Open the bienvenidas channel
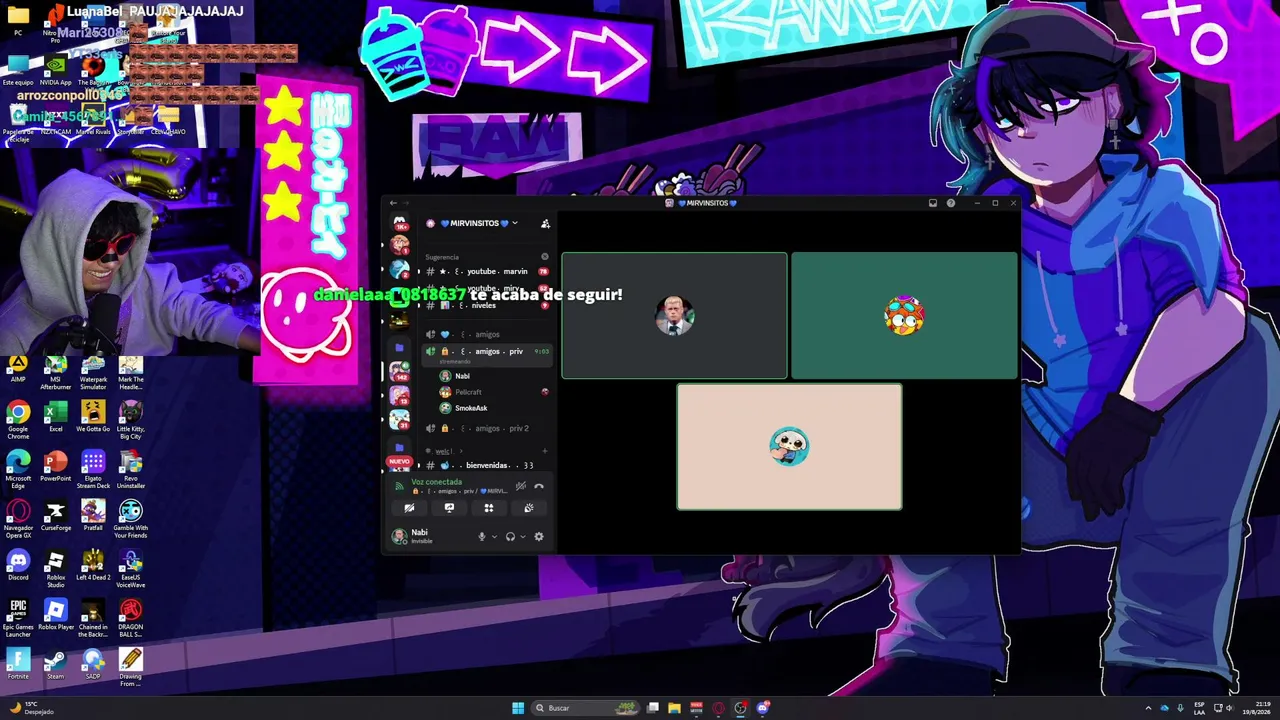This screenshot has width=1280, height=720. click(x=488, y=465)
